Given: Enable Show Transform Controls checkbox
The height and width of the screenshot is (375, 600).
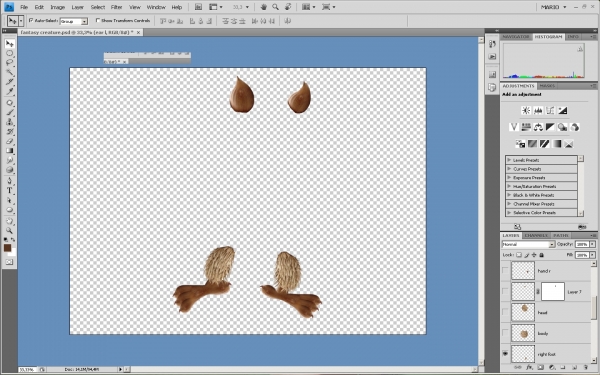Looking at the screenshot, I should 98,20.
